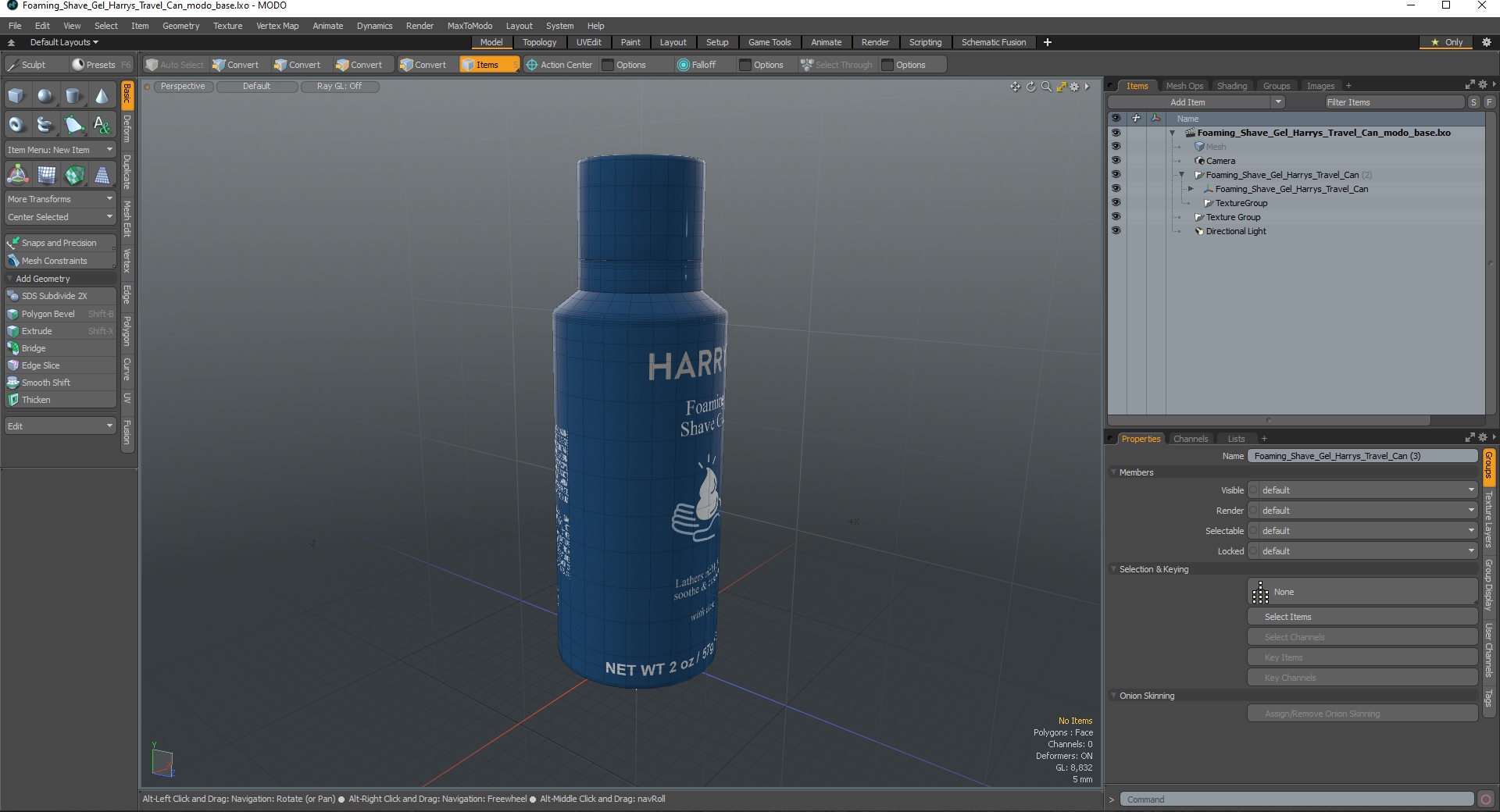The image size is (1500, 812).
Task: Click the Filter Items field
Action: [x=1394, y=102]
